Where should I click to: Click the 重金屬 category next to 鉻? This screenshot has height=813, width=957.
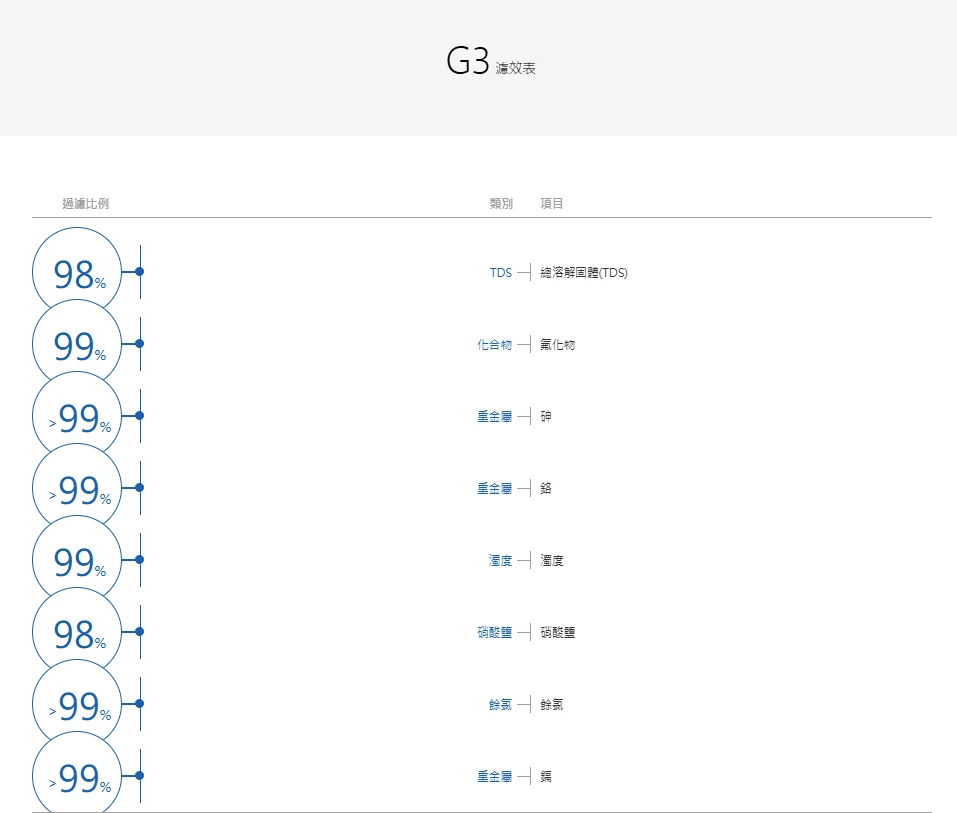coord(495,488)
